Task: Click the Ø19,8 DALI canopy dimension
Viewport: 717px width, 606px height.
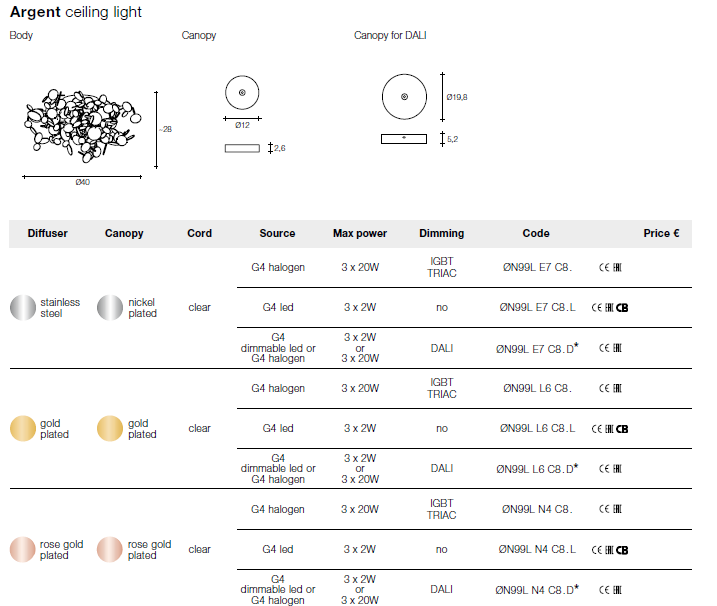Action: coord(457,97)
